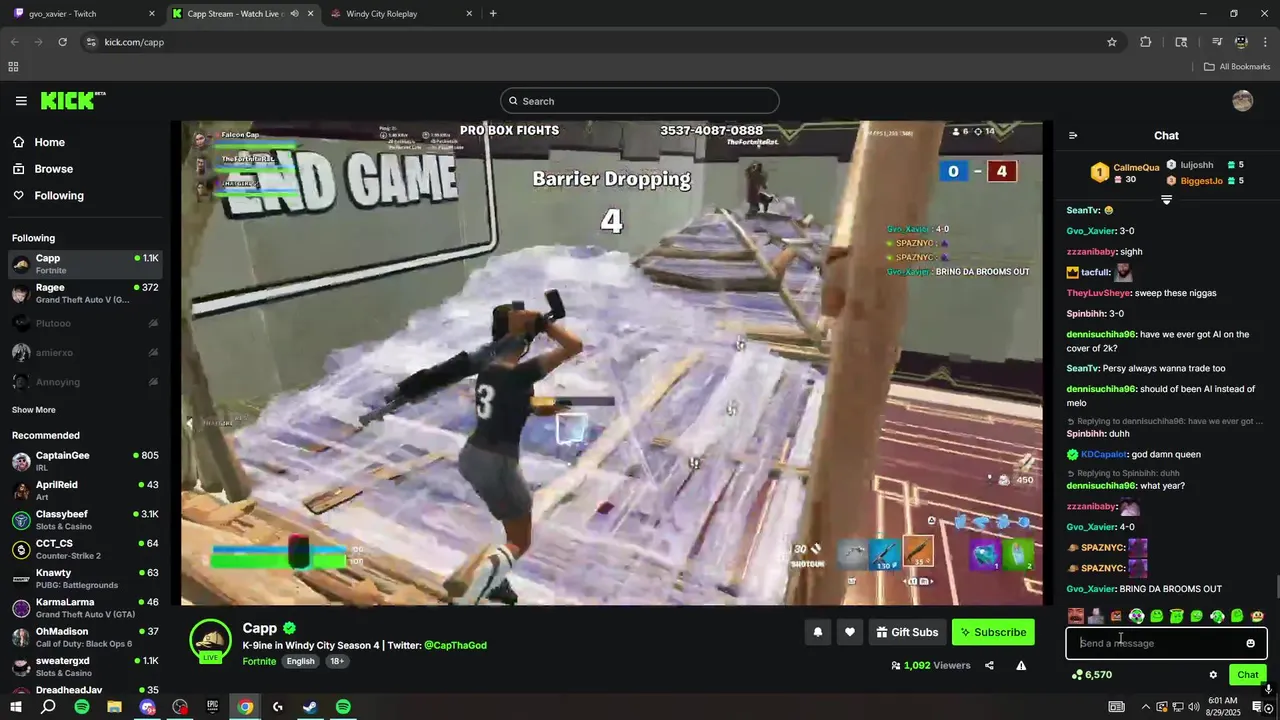Open AprilReid recommended channel

coord(85,490)
